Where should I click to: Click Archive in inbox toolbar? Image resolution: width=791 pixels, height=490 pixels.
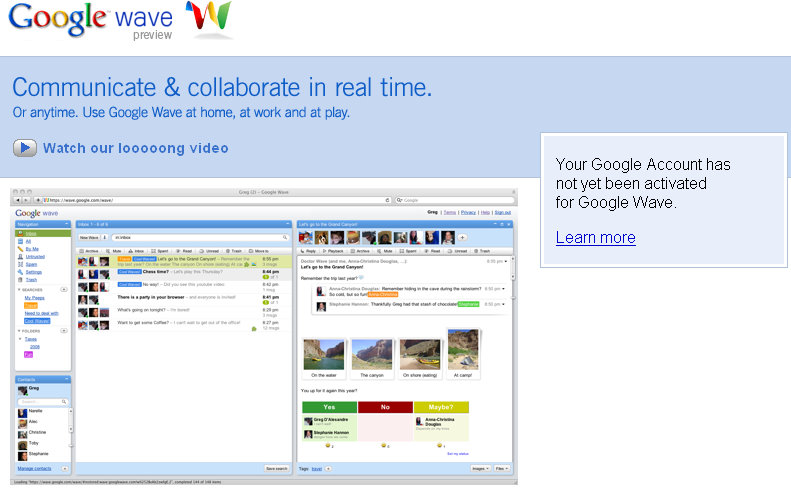click(89, 251)
